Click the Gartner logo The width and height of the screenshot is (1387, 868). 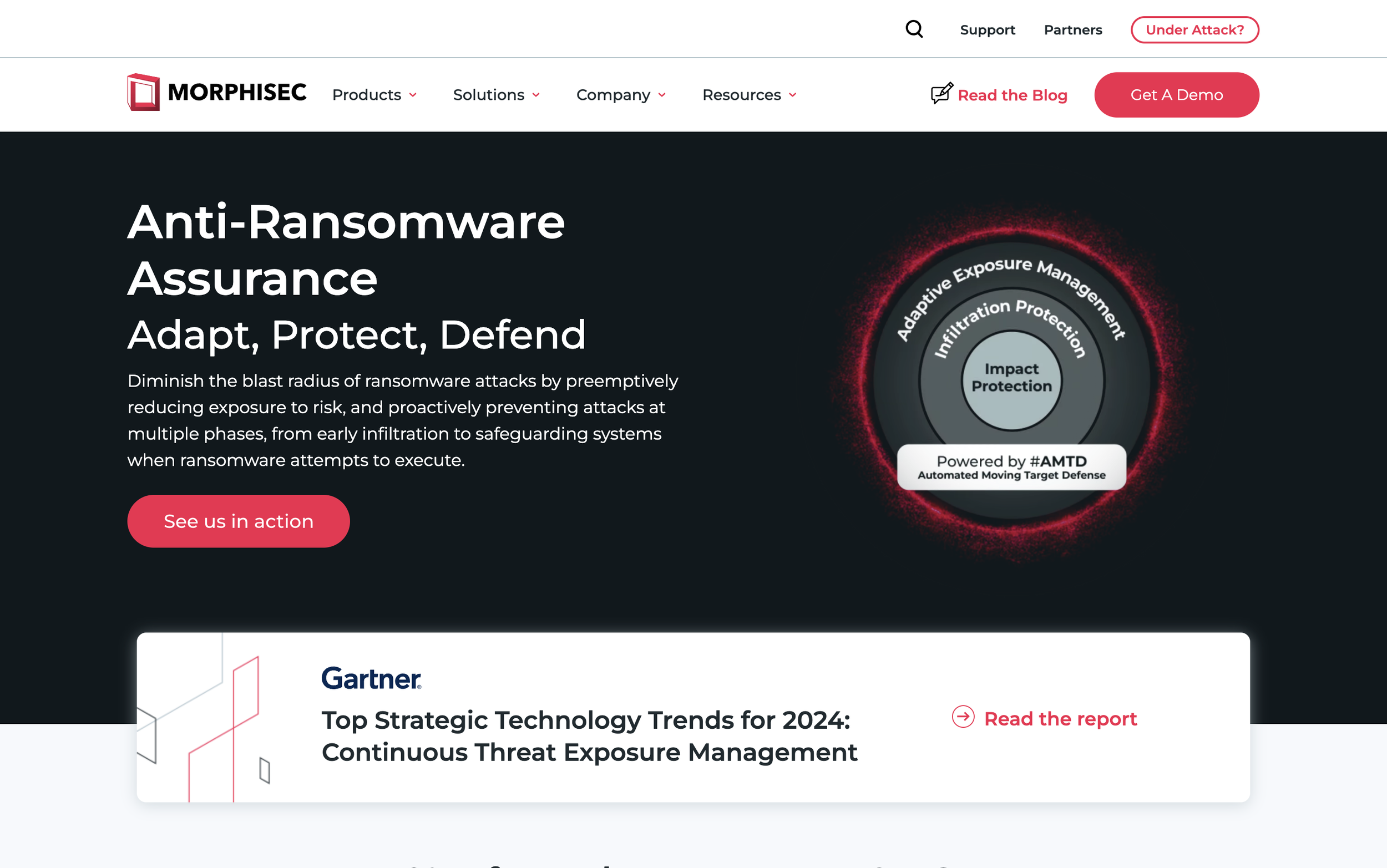pos(371,678)
